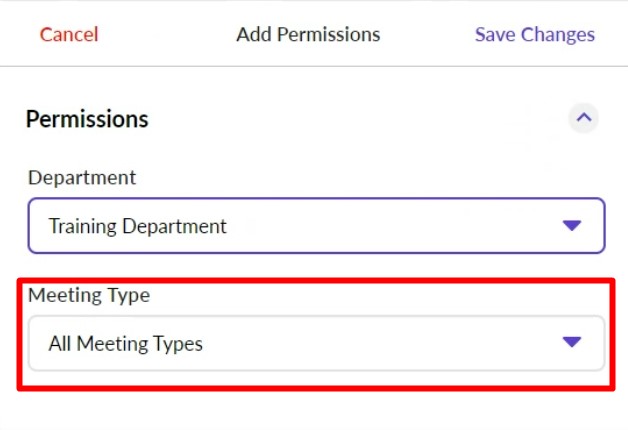Open the Meeting Type combo box

pos(316,343)
